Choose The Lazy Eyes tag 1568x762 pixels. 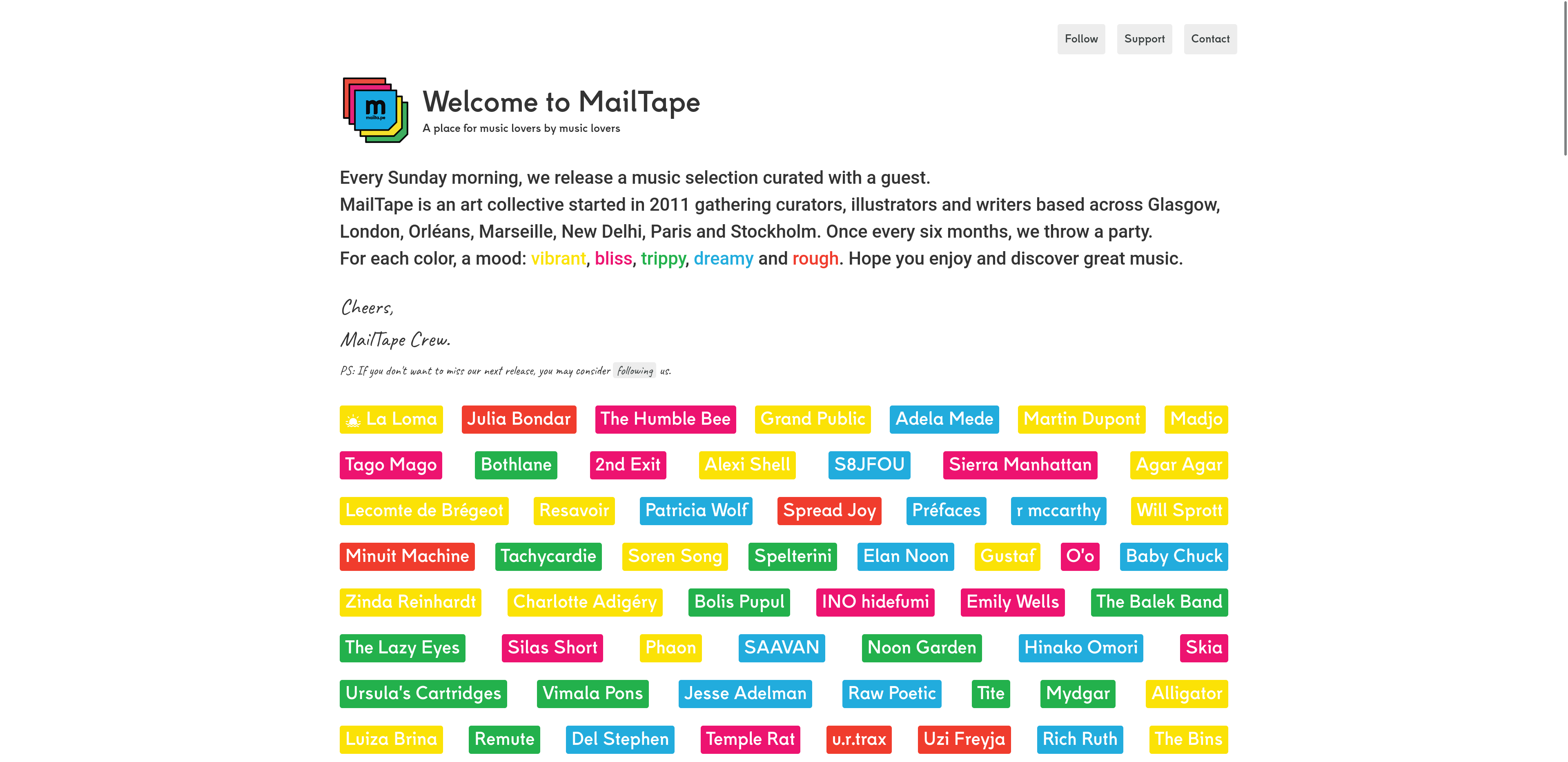tap(402, 648)
